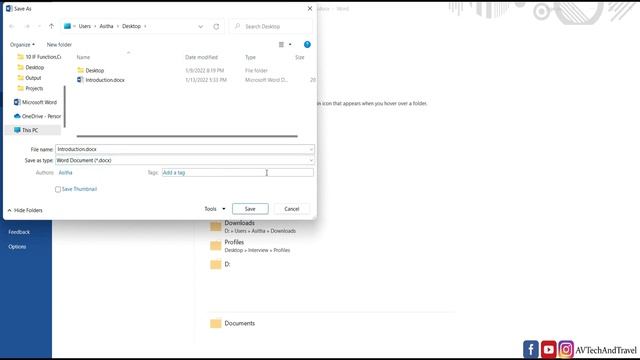The image size is (640, 360).
Task: Open Feedback in Word sidebar
Action: [x=19, y=232]
